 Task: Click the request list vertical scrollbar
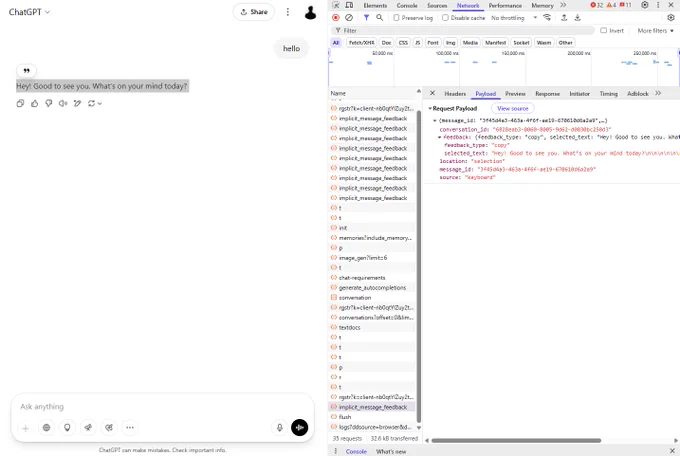[419, 267]
